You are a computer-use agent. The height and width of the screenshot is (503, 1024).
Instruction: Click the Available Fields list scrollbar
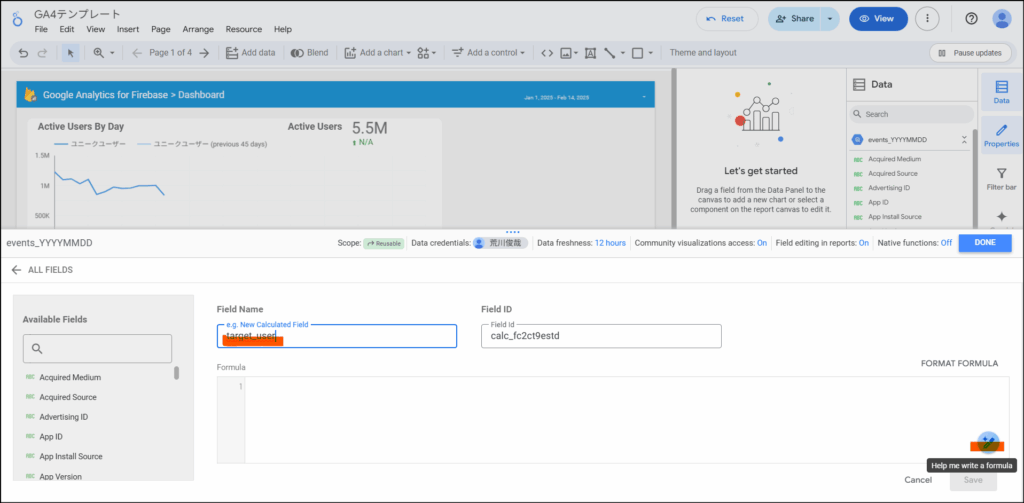coord(176,373)
